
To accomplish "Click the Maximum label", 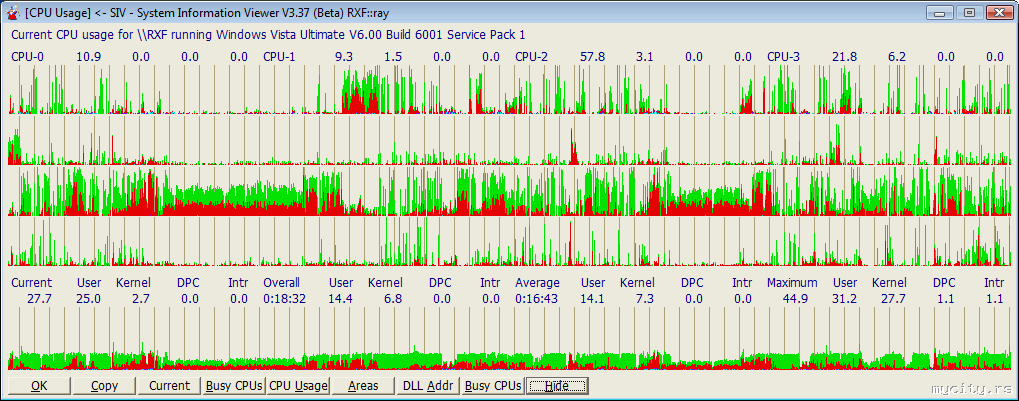I will tap(792, 283).
